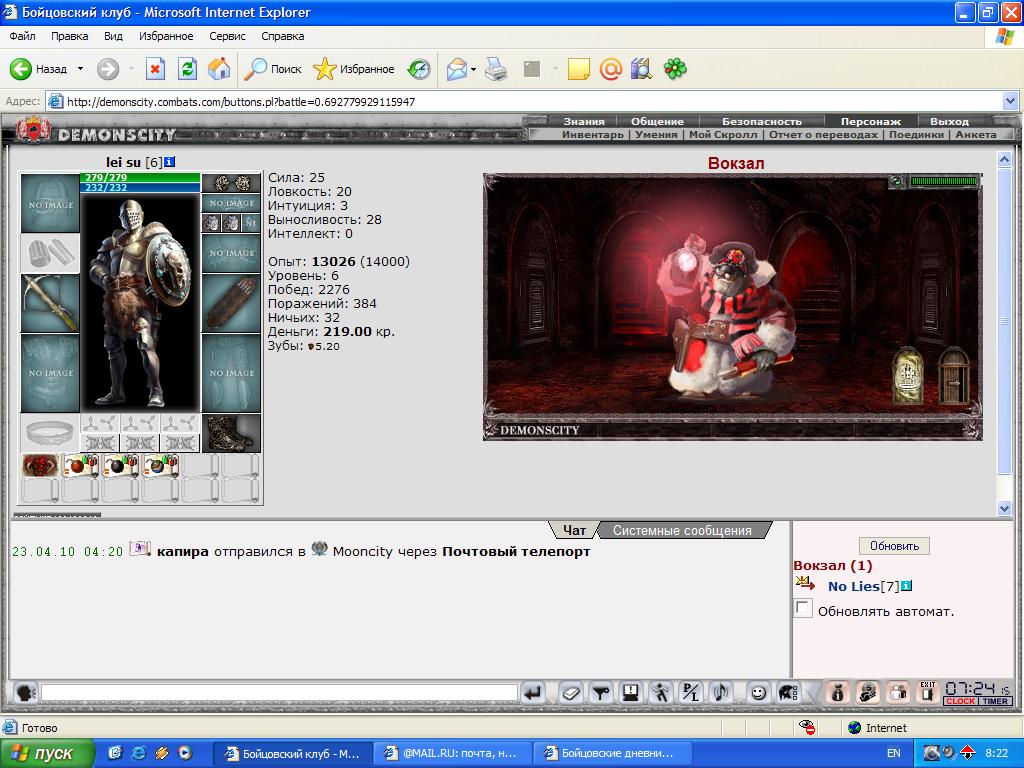Open the 'Инвентарь' link in header
This screenshot has height=768, width=1024.
[592, 135]
